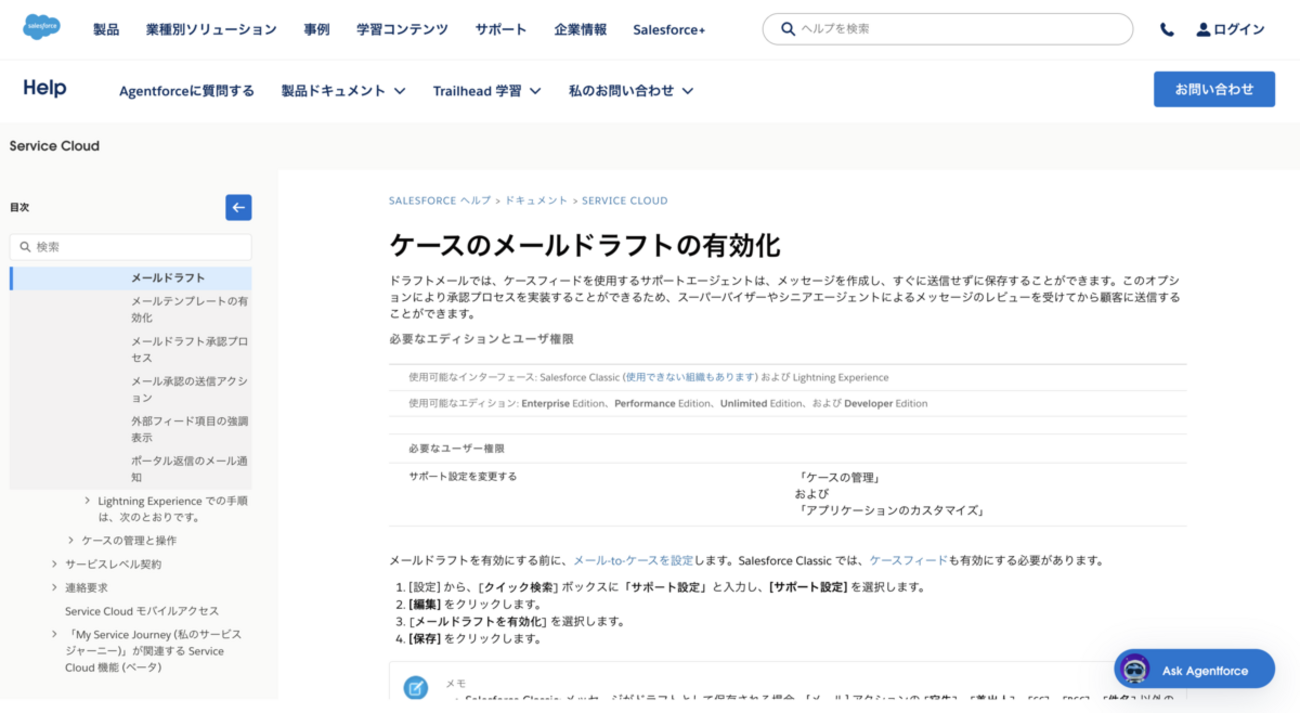Click the SERVICE CLOUD breadcrumb
Image resolution: width=1300 pixels, height=713 pixels.
click(x=624, y=201)
